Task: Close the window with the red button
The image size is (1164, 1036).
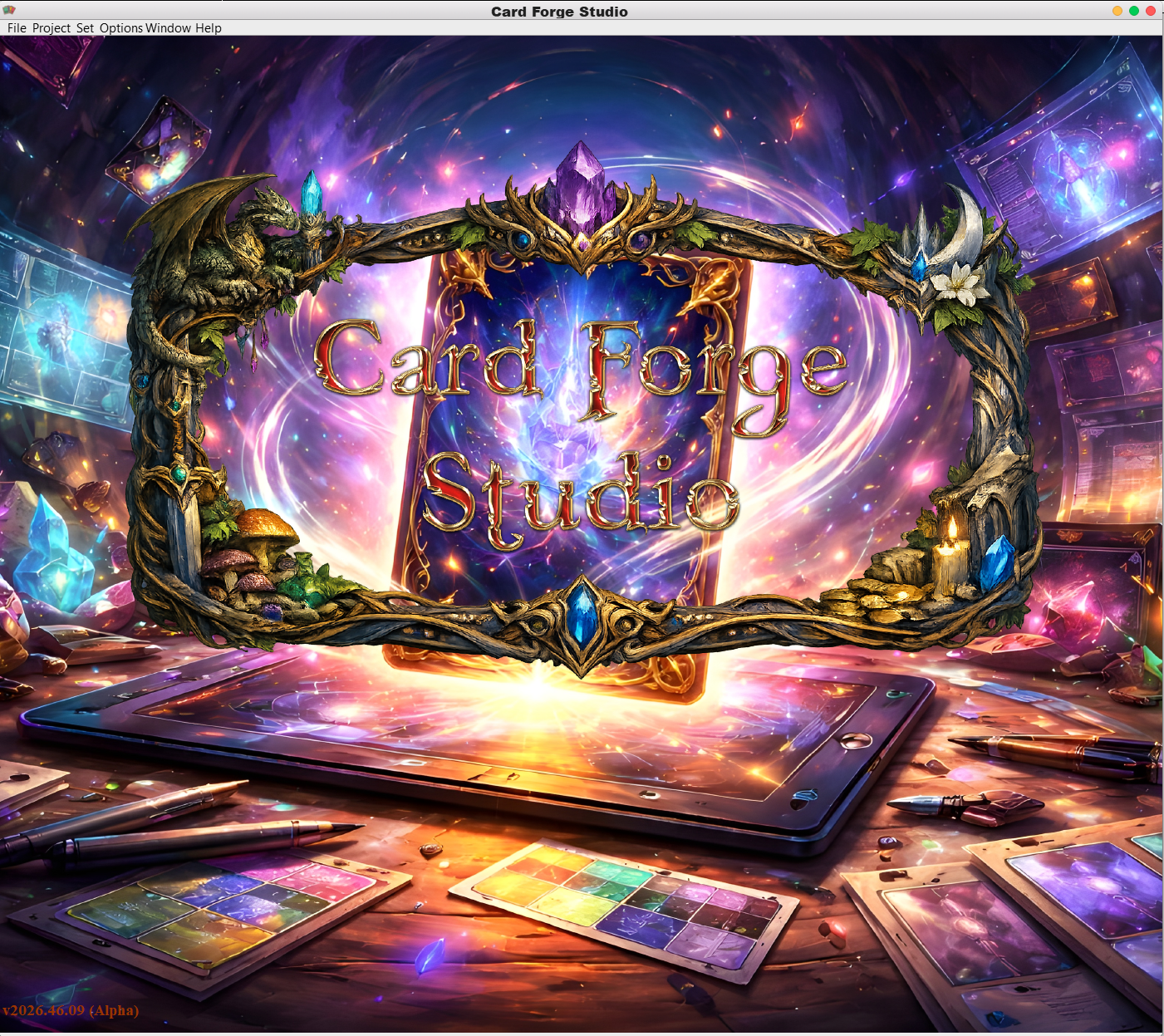Action: pos(1151,11)
